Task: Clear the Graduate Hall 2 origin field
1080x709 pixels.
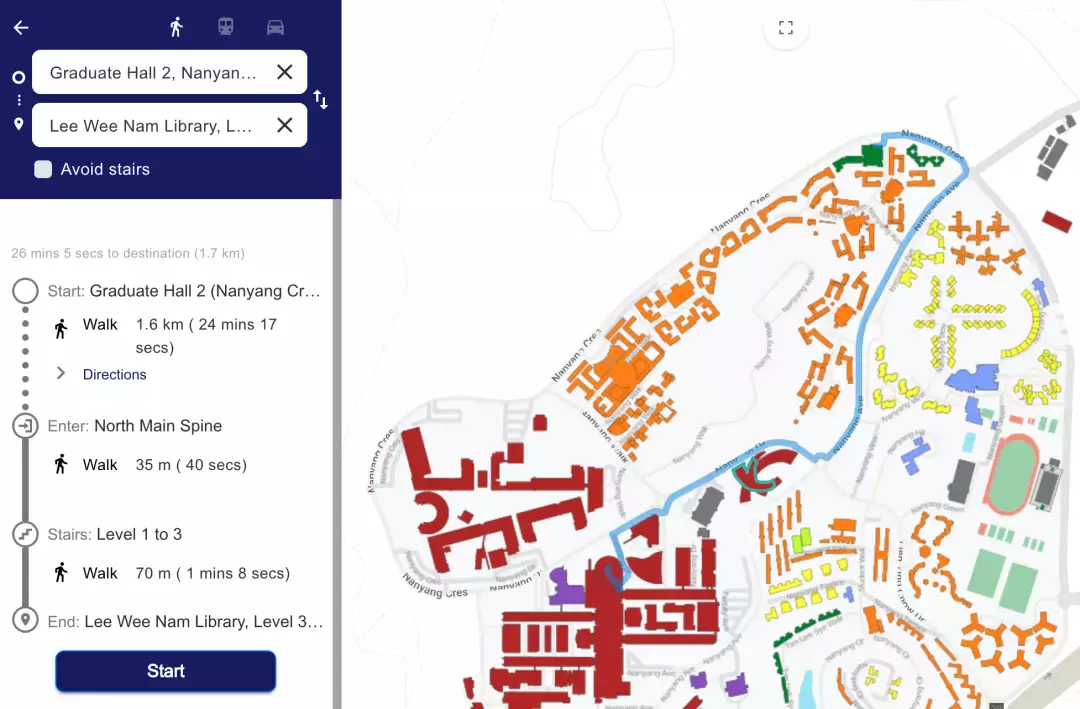Action: pos(285,72)
